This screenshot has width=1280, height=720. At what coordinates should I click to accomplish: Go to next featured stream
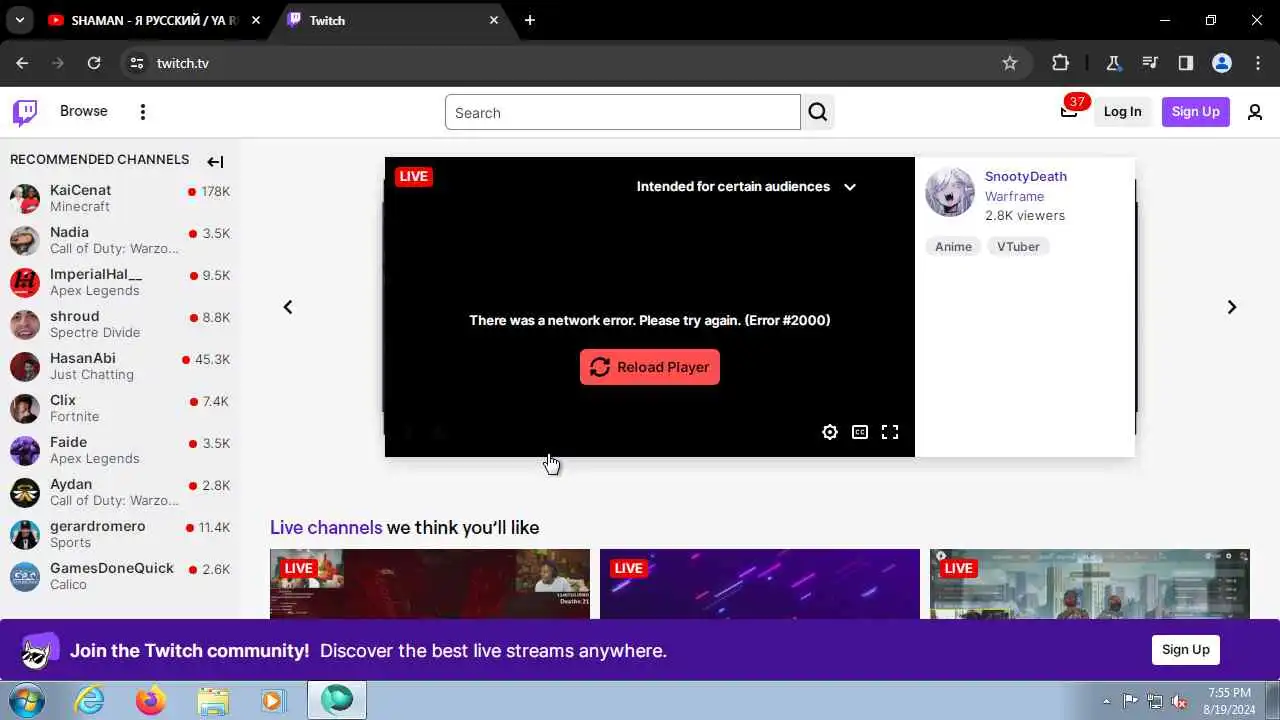click(x=1232, y=307)
